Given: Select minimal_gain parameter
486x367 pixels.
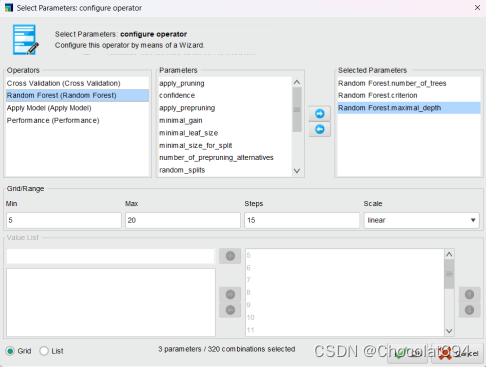Looking at the screenshot, I should (225, 120).
